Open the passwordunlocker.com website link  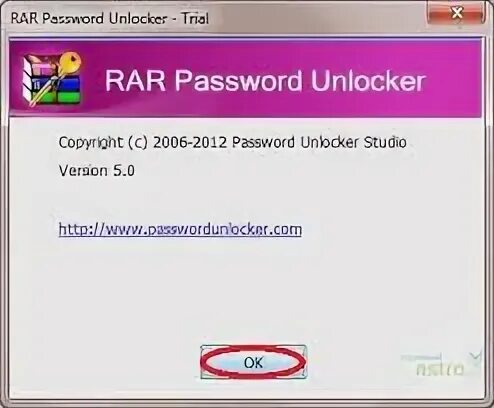(x=180, y=230)
